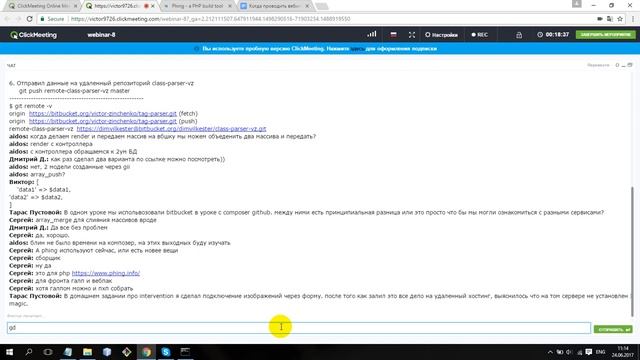Open class-parser-vz.git bitbucket link
640x360 pixels.
coord(171,129)
